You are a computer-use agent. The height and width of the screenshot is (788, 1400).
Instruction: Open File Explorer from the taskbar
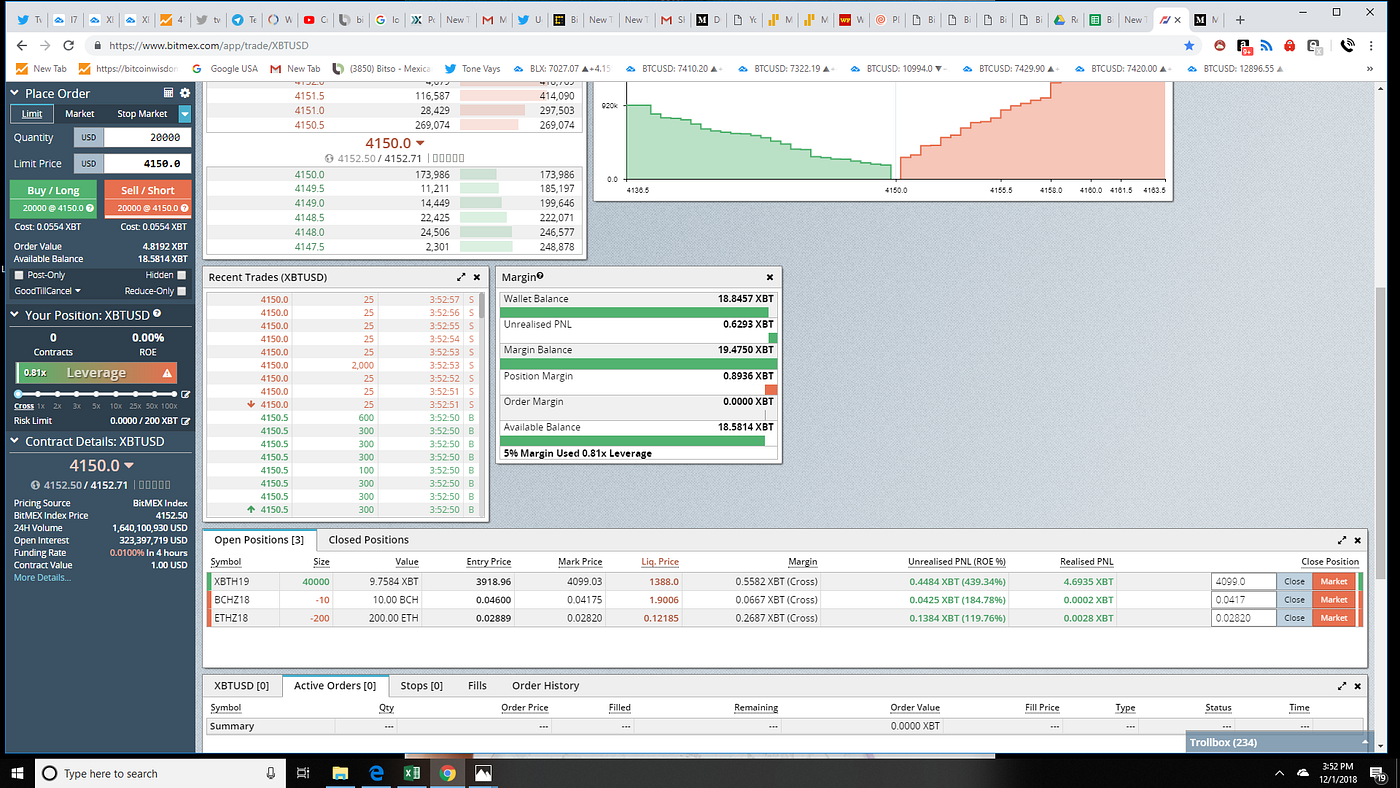coord(340,773)
